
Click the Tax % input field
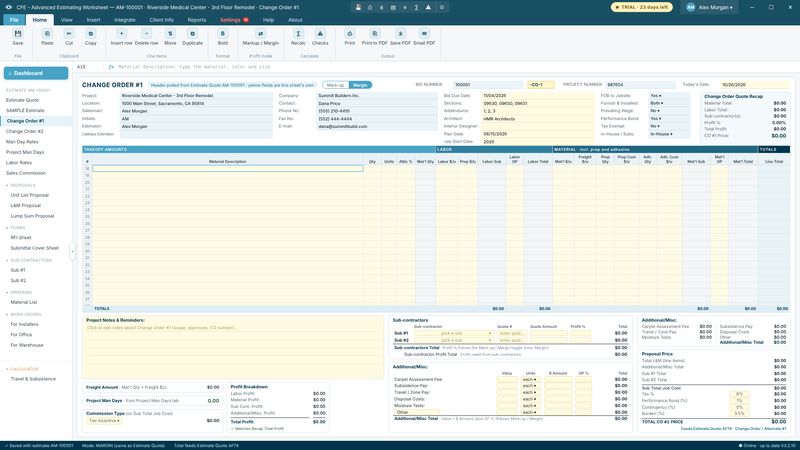(x=739, y=394)
